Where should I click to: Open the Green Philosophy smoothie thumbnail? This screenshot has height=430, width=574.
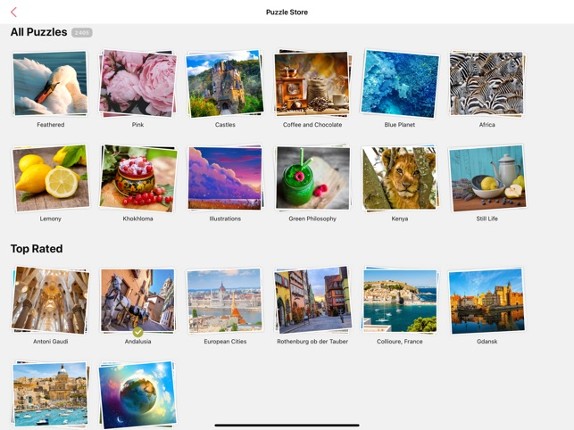312,178
